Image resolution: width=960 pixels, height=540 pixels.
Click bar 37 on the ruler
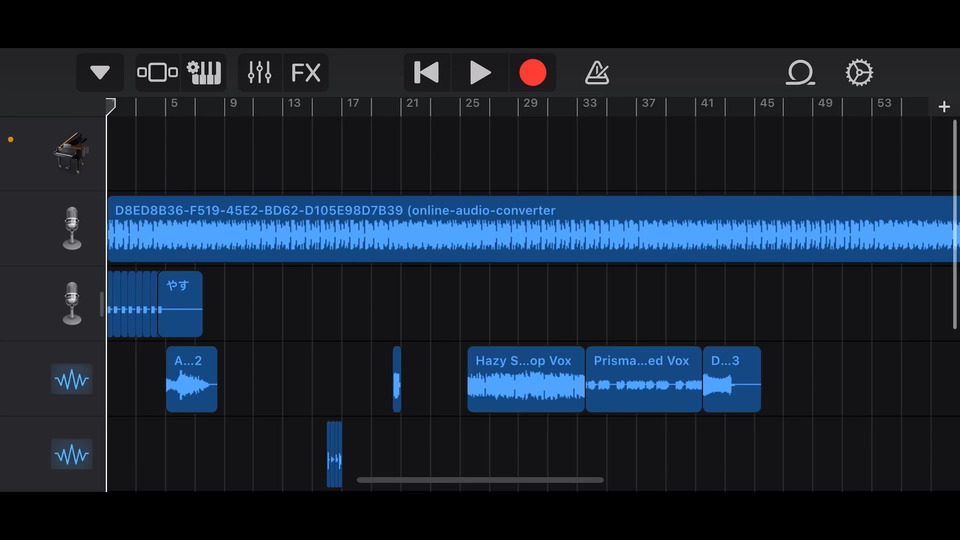pyautogui.click(x=648, y=103)
